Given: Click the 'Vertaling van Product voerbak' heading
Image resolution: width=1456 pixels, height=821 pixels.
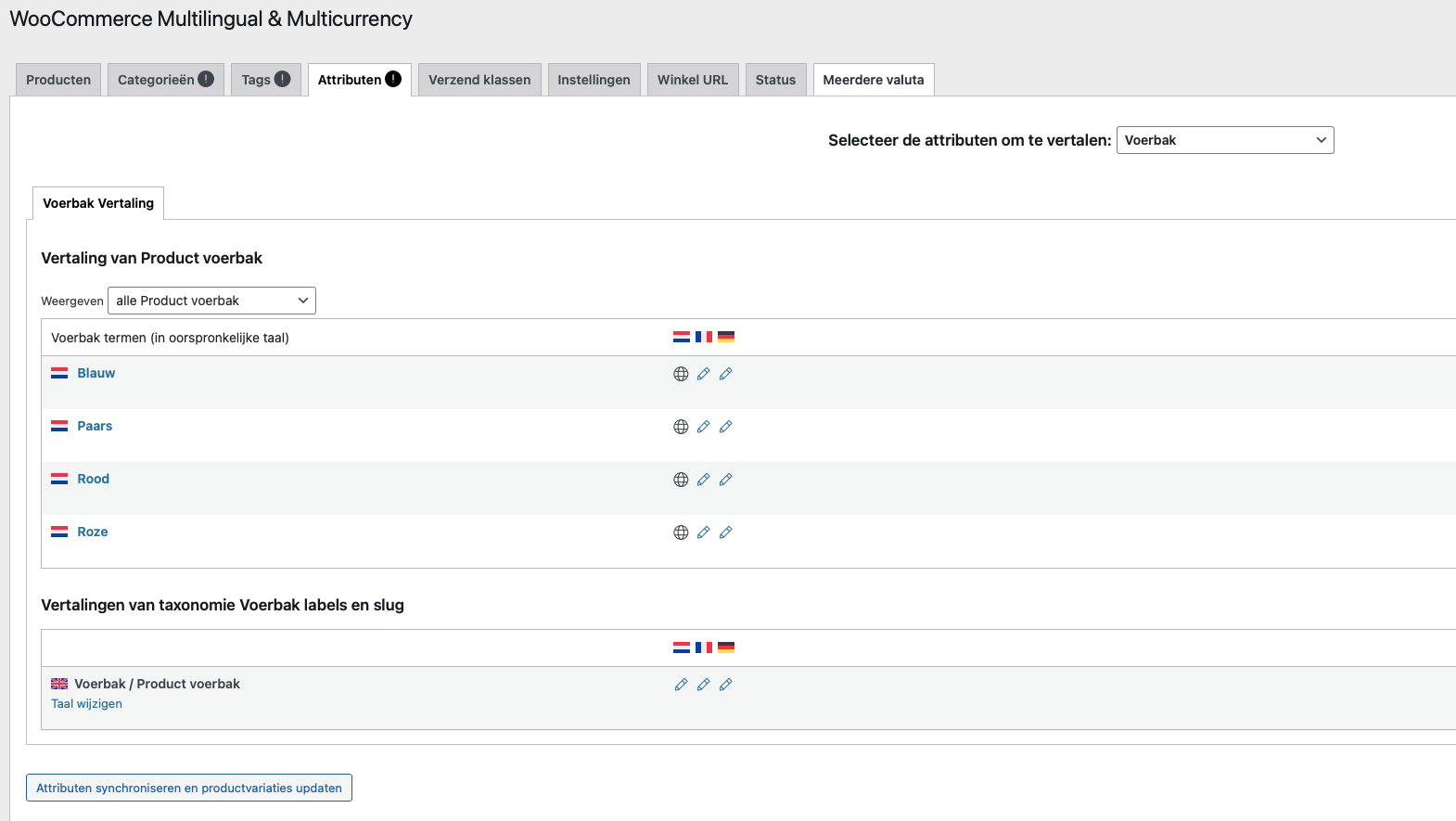Looking at the screenshot, I should pyautogui.click(x=151, y=258).
